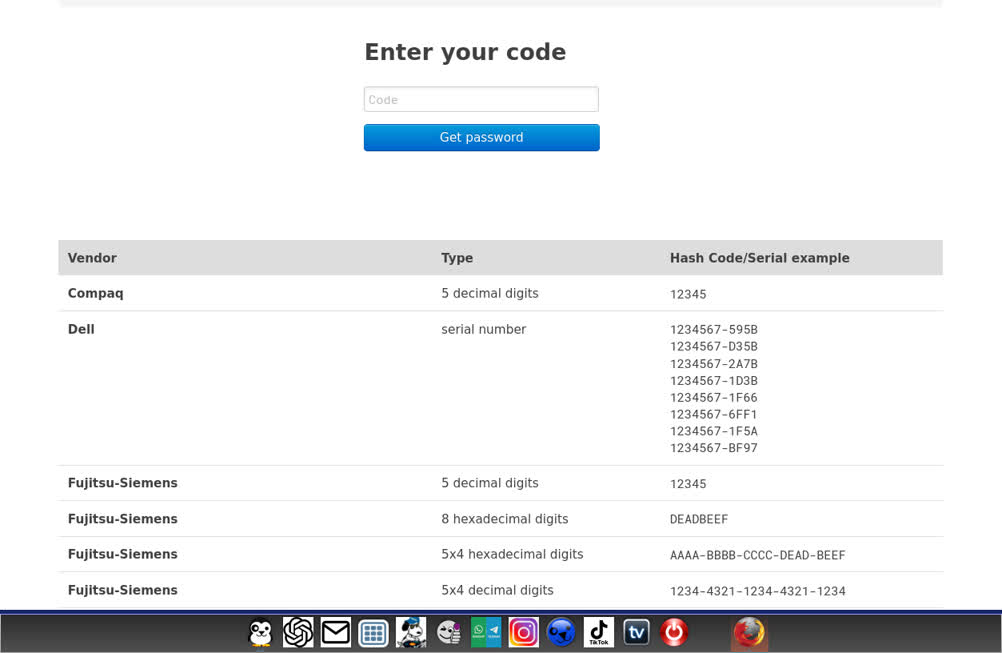Click the DEADBEEF example code

coord(699,520)
